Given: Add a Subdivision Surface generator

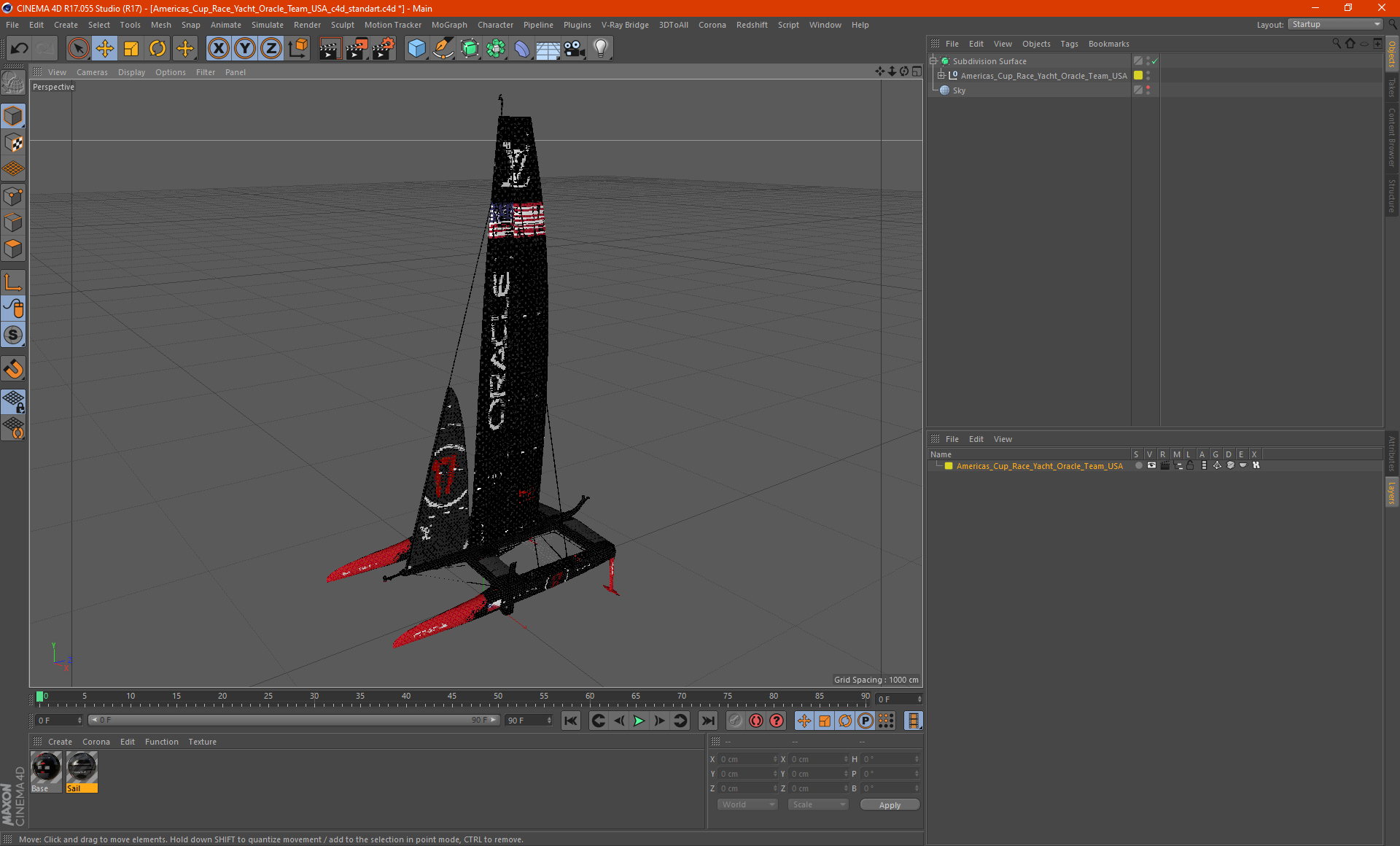Looking at the screenshot, I should pos(470,49).
